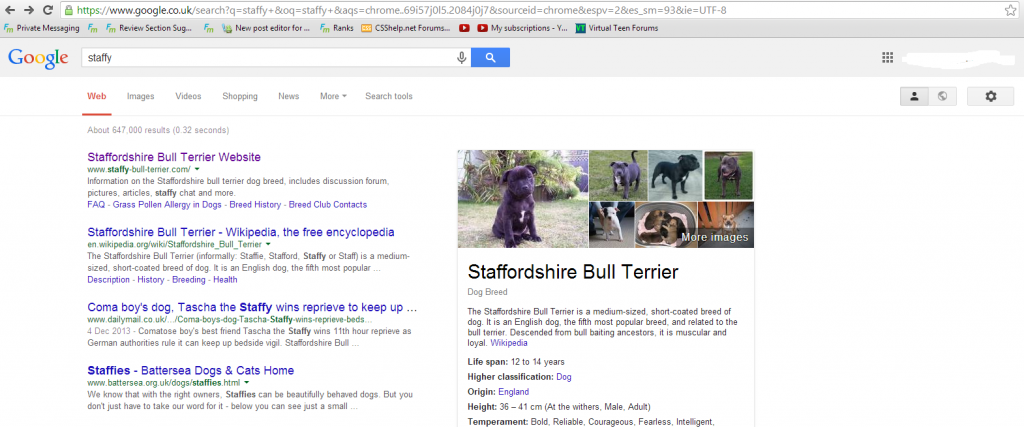Hide personal results with the globe toggle
Screen dimensions: 1024x427
pyautogui.click(x=942, y=96)
